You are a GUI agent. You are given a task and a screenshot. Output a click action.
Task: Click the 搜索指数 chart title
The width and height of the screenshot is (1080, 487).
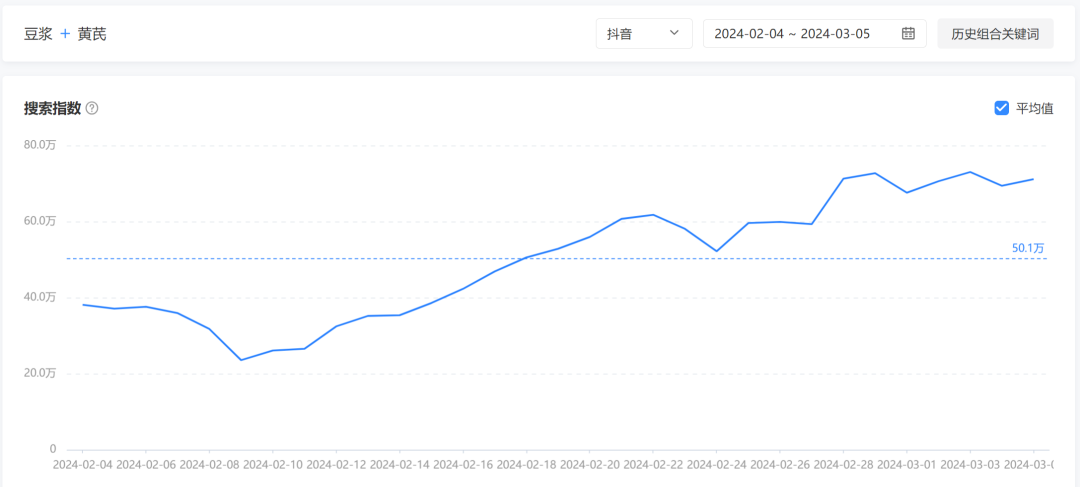52,108
